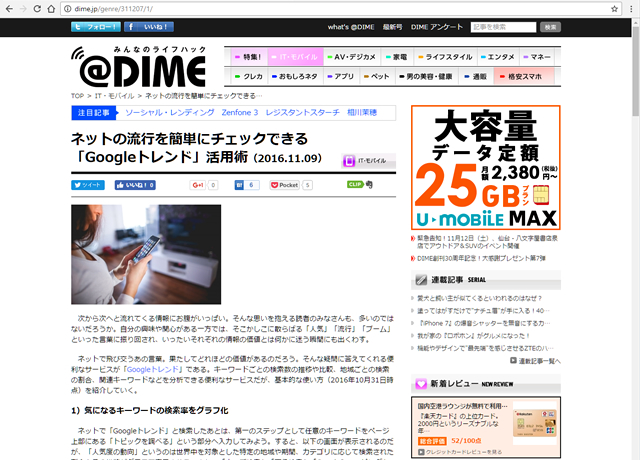Select the ライフスタイル navigation tab
Screen dimensions: 640x460
449,57
